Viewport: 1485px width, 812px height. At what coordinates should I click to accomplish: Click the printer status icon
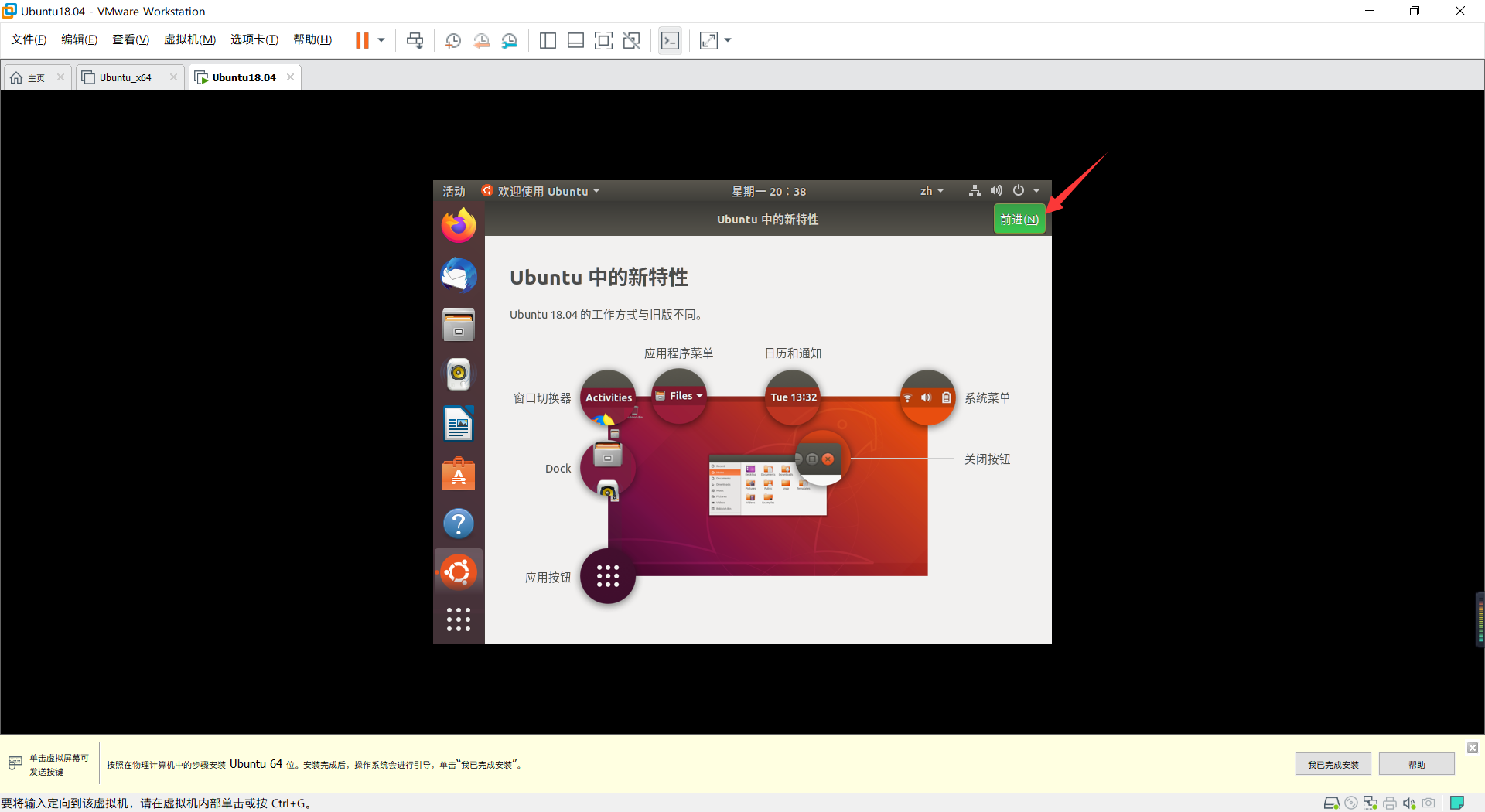pos(1390,803)
